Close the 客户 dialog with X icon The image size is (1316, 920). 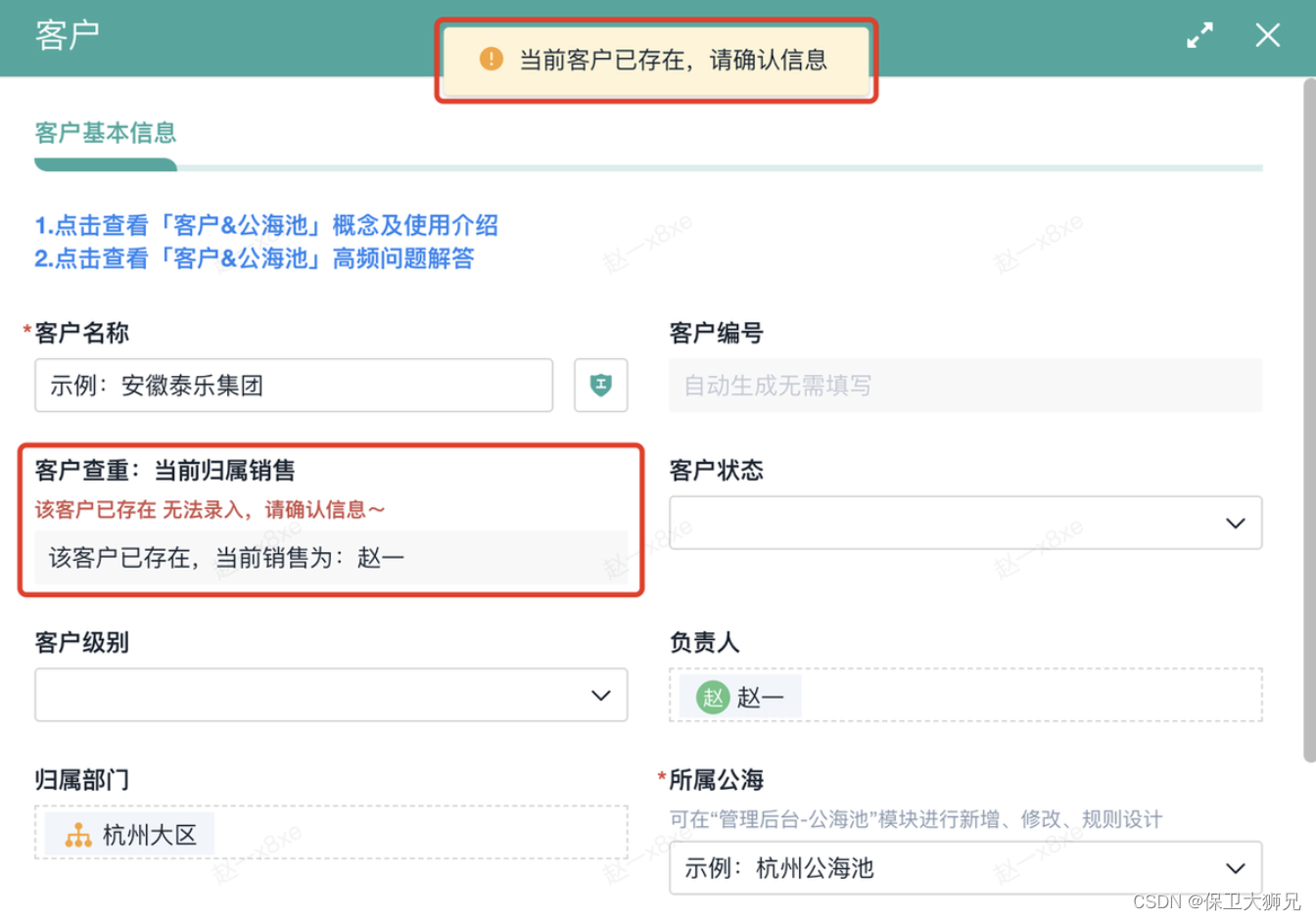pyautogui.click(x=1268, y=35)
